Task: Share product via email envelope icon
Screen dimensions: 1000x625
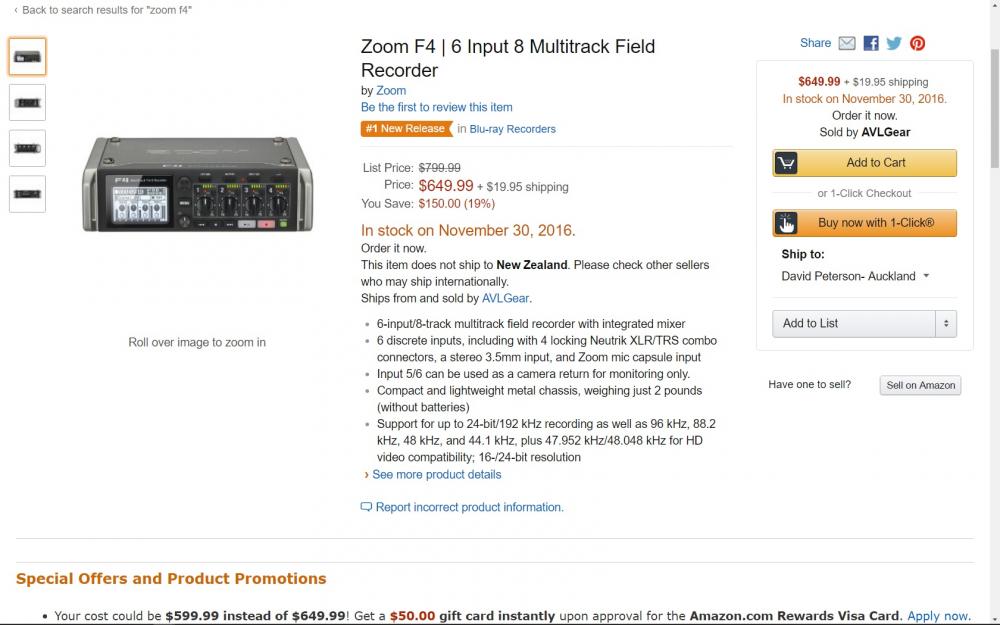Action: coord(847,43)
